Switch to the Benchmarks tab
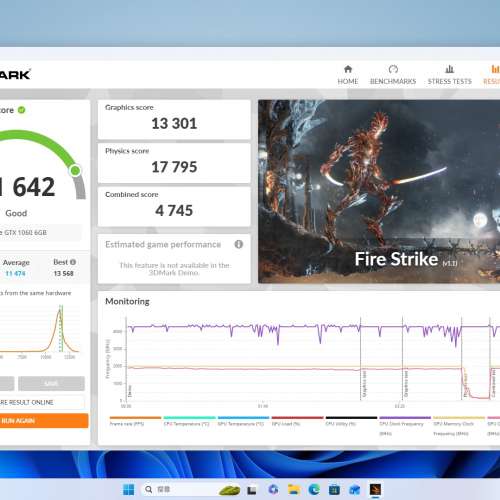 393,75
